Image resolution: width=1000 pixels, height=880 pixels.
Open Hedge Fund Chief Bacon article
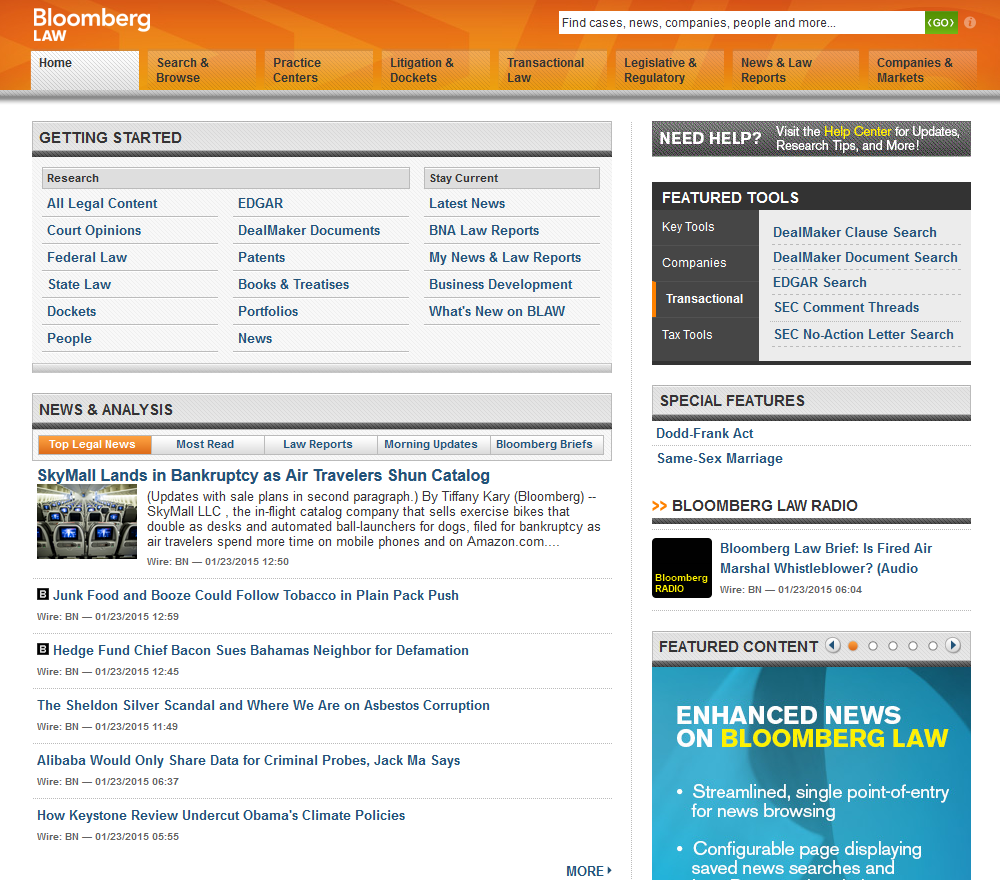260,650
